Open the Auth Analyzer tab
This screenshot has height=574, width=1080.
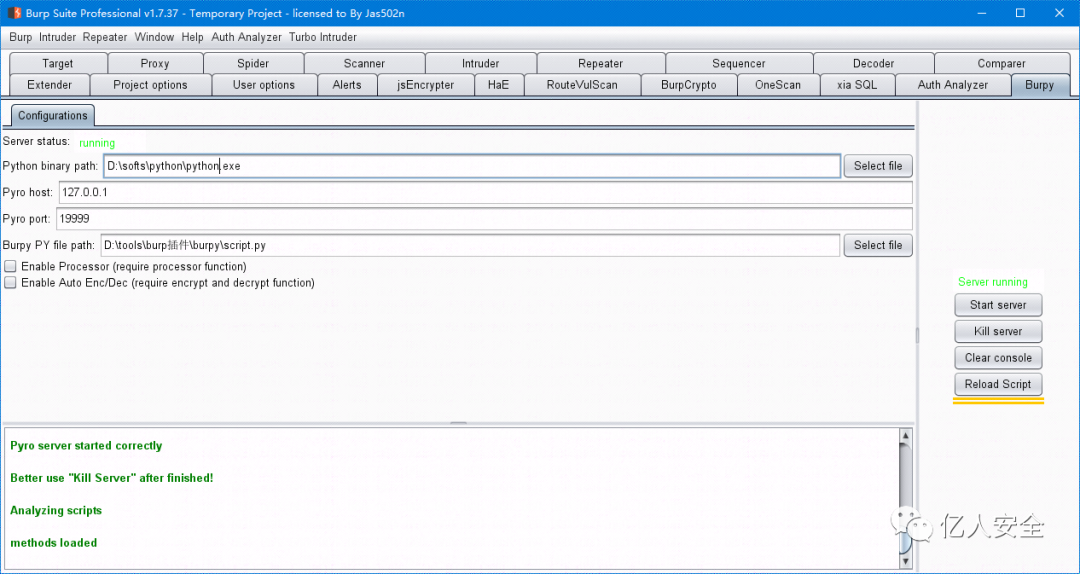click(953, 85)
